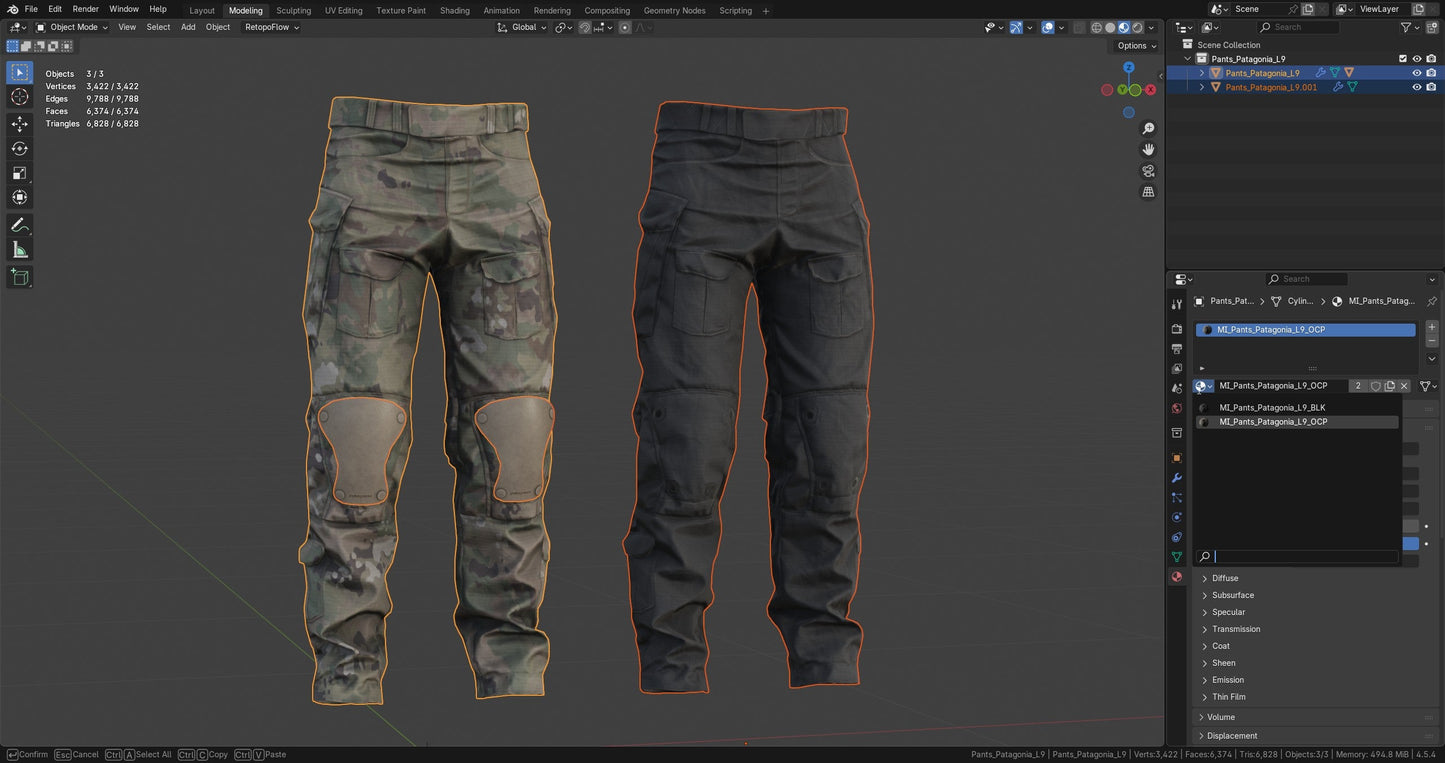
Task: Select MI_Pants_Patagonia_L9_BLK from the material list
Action: pos(1272,407)
